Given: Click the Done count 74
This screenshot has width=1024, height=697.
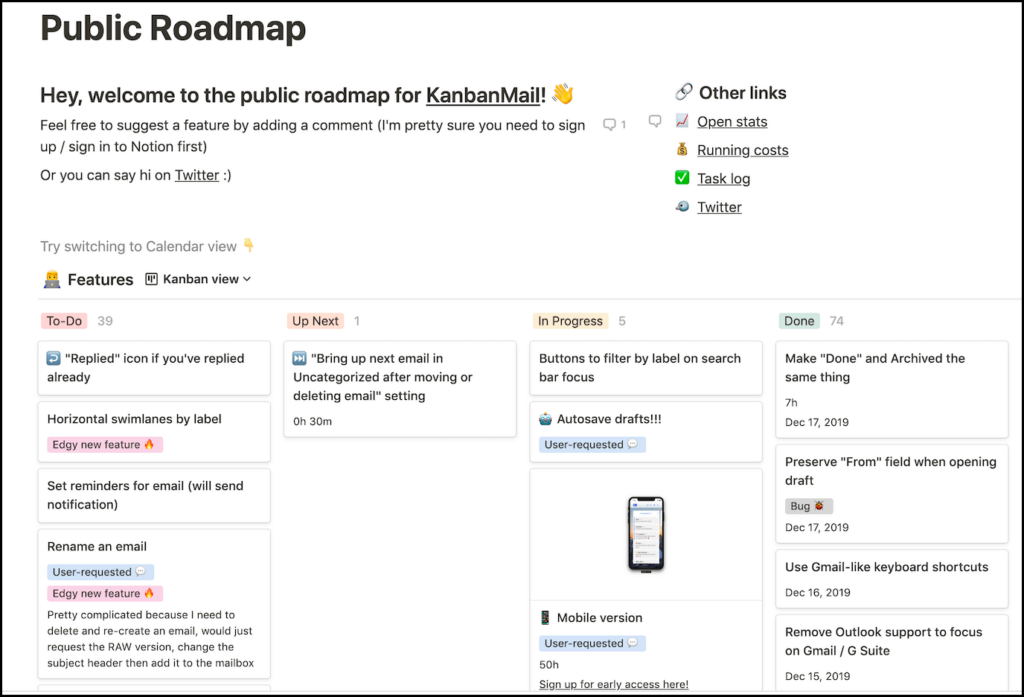Looking at the screenshot, I should (x=837, y=321).
